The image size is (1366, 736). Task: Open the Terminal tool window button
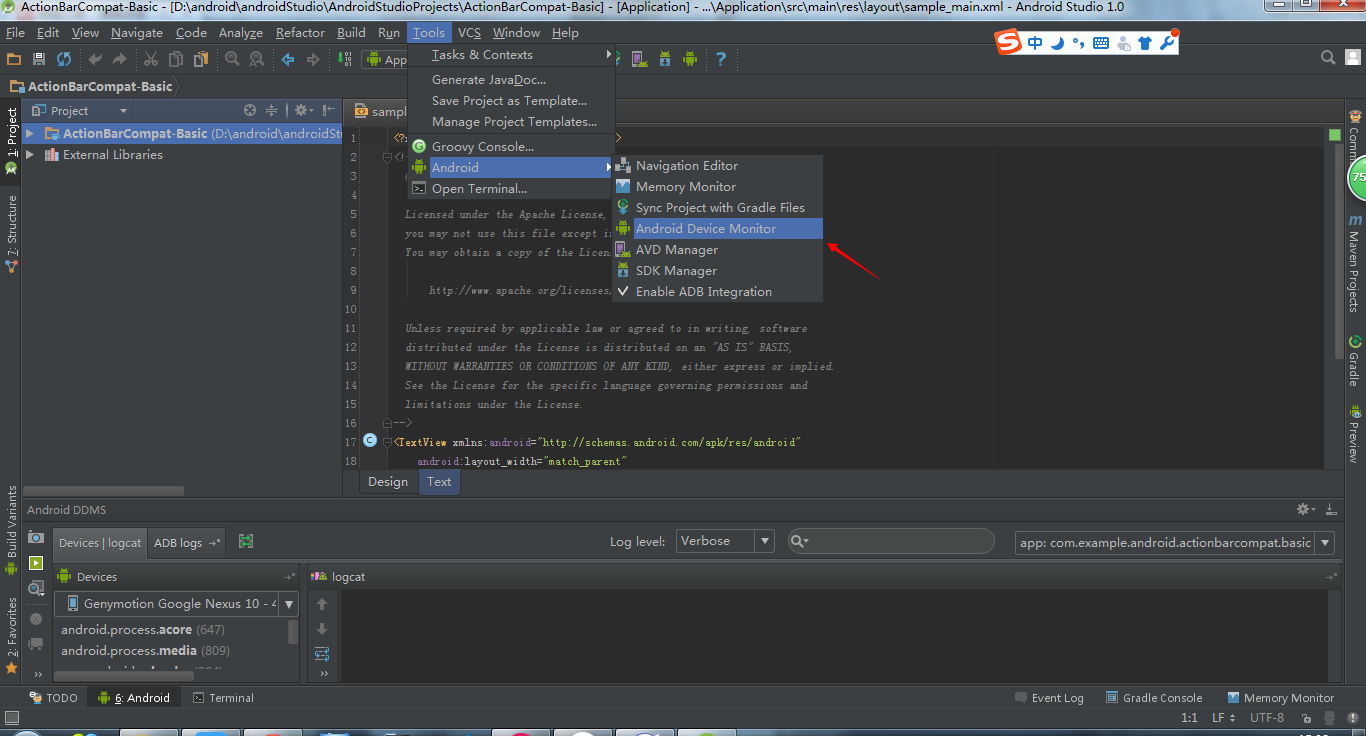tap(223, 698)
